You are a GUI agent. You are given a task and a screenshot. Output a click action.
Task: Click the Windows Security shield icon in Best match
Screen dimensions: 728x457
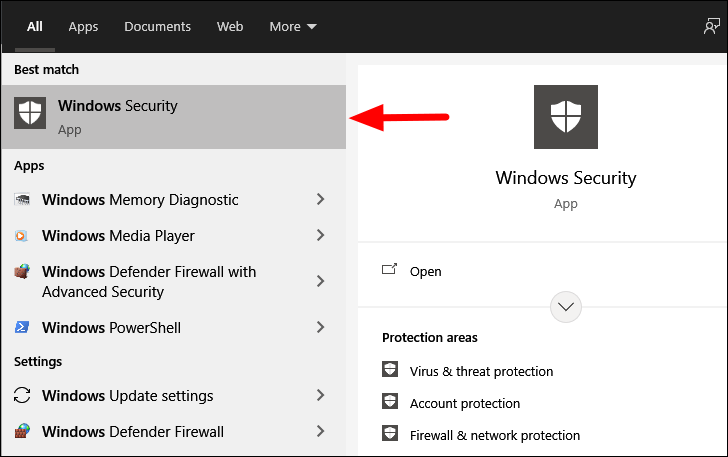[x=30, y=113]
